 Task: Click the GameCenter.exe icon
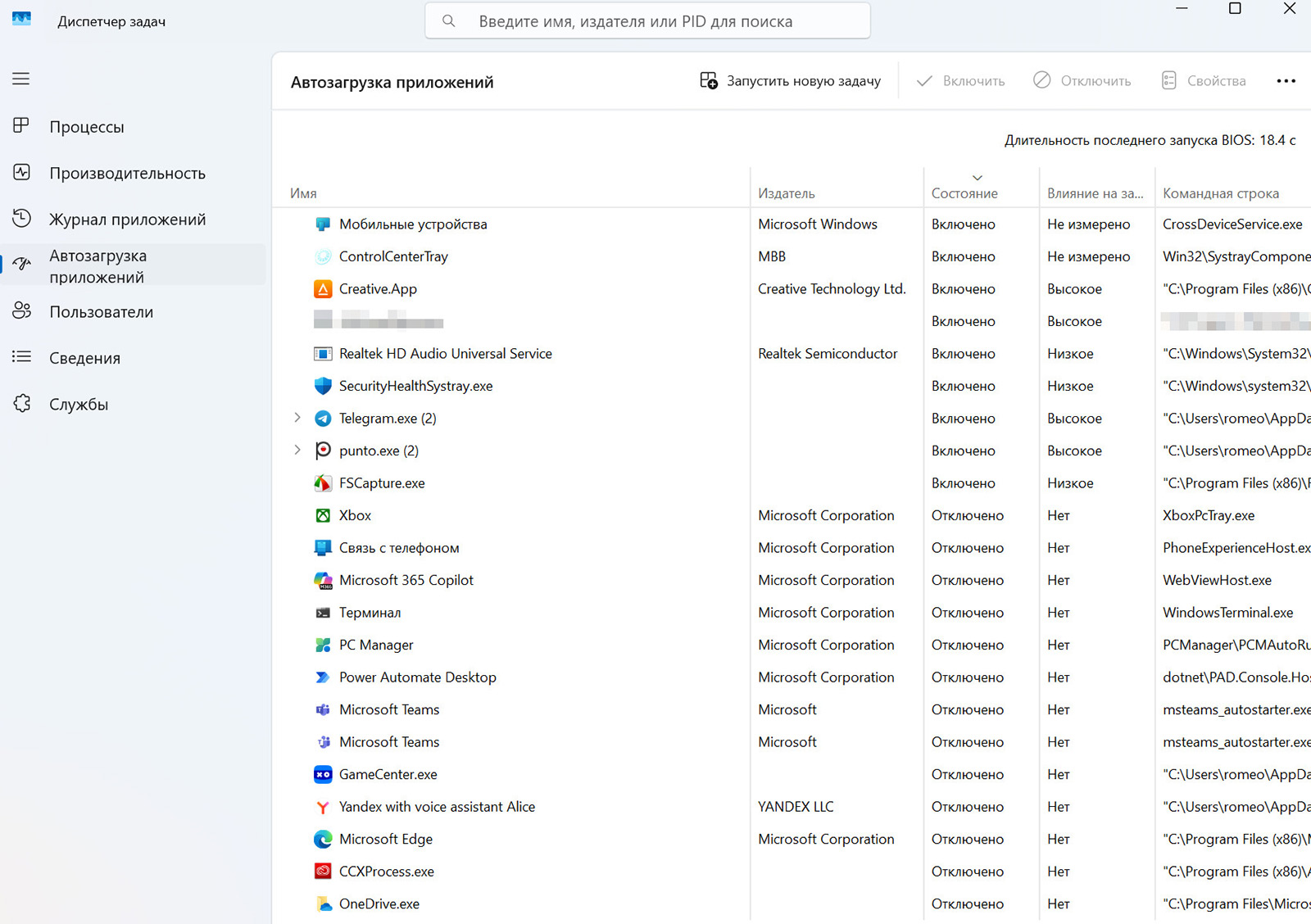(x=323, y=774)
